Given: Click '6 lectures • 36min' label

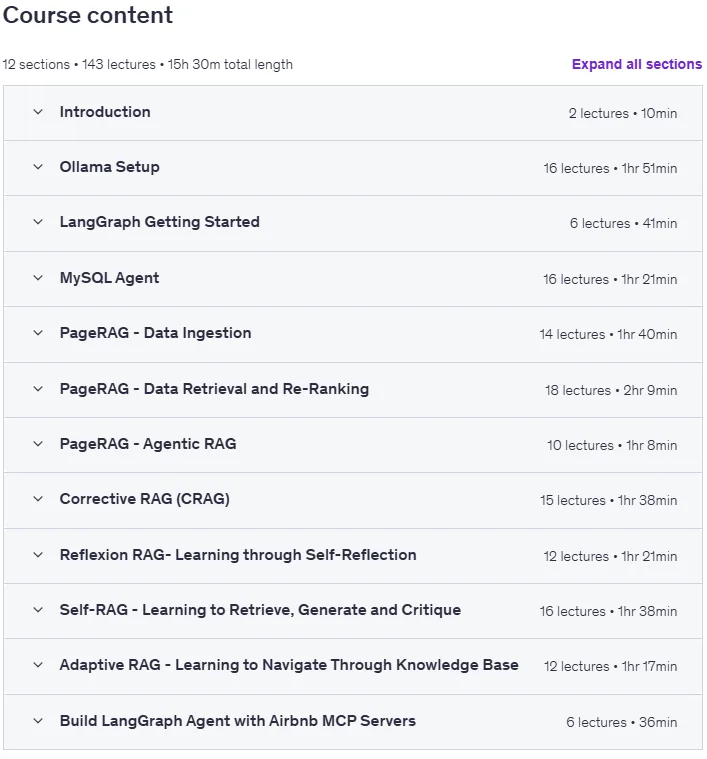Looking at the screenshot, I should [621, 722].
